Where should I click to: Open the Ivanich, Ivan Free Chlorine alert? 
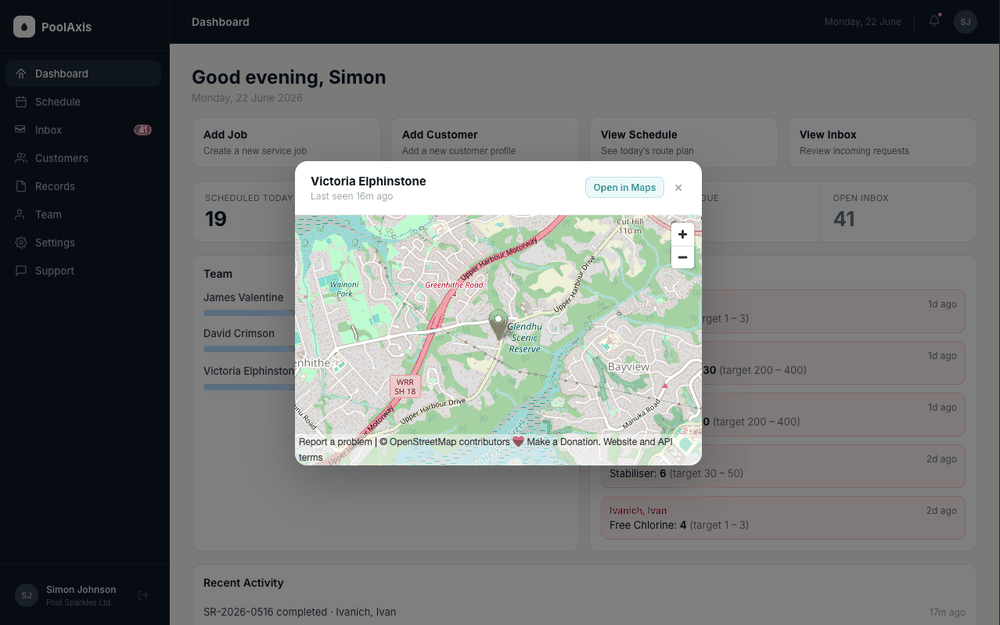(x=783, y=518)
